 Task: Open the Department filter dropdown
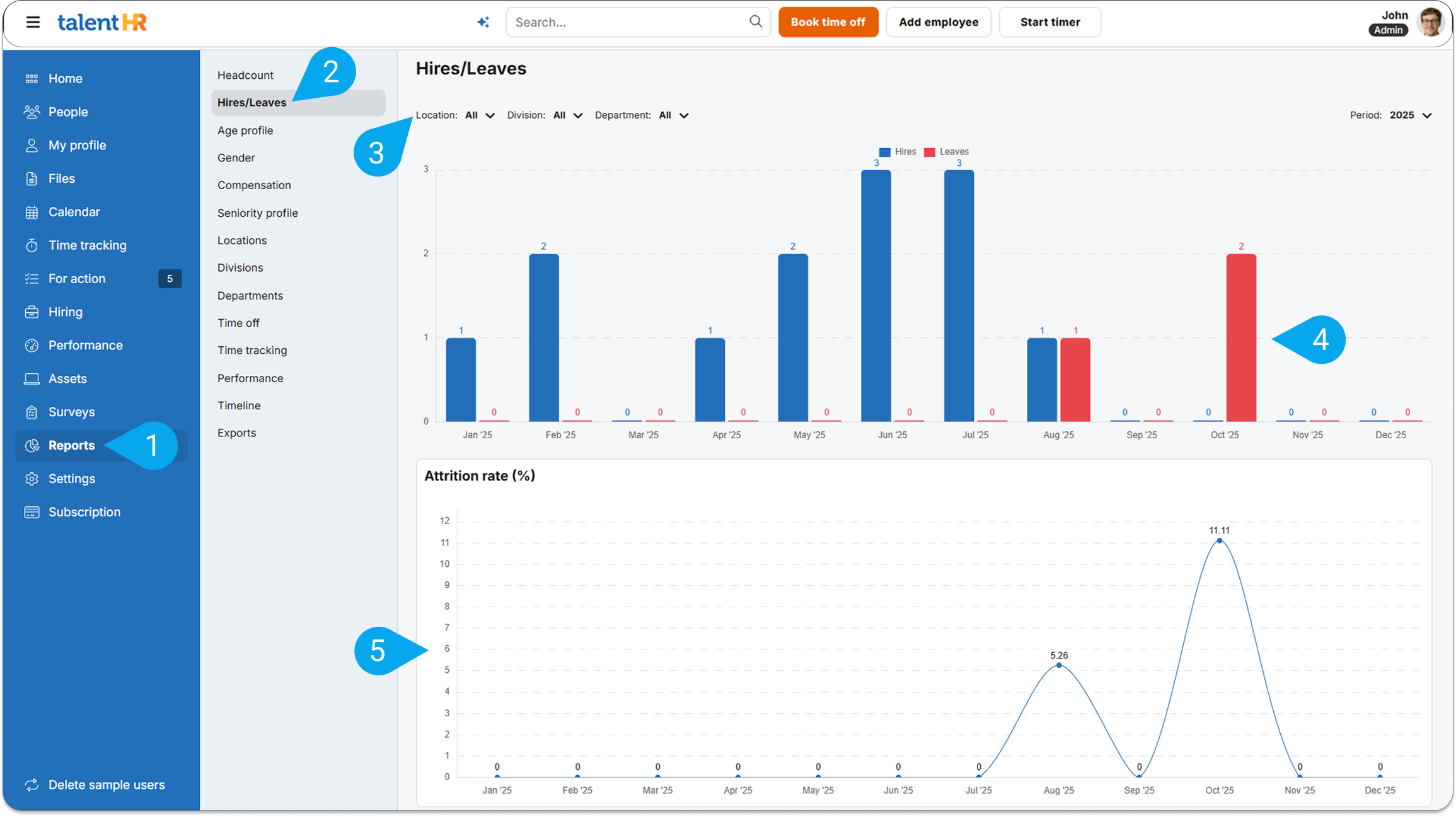(x=673, y=115)
